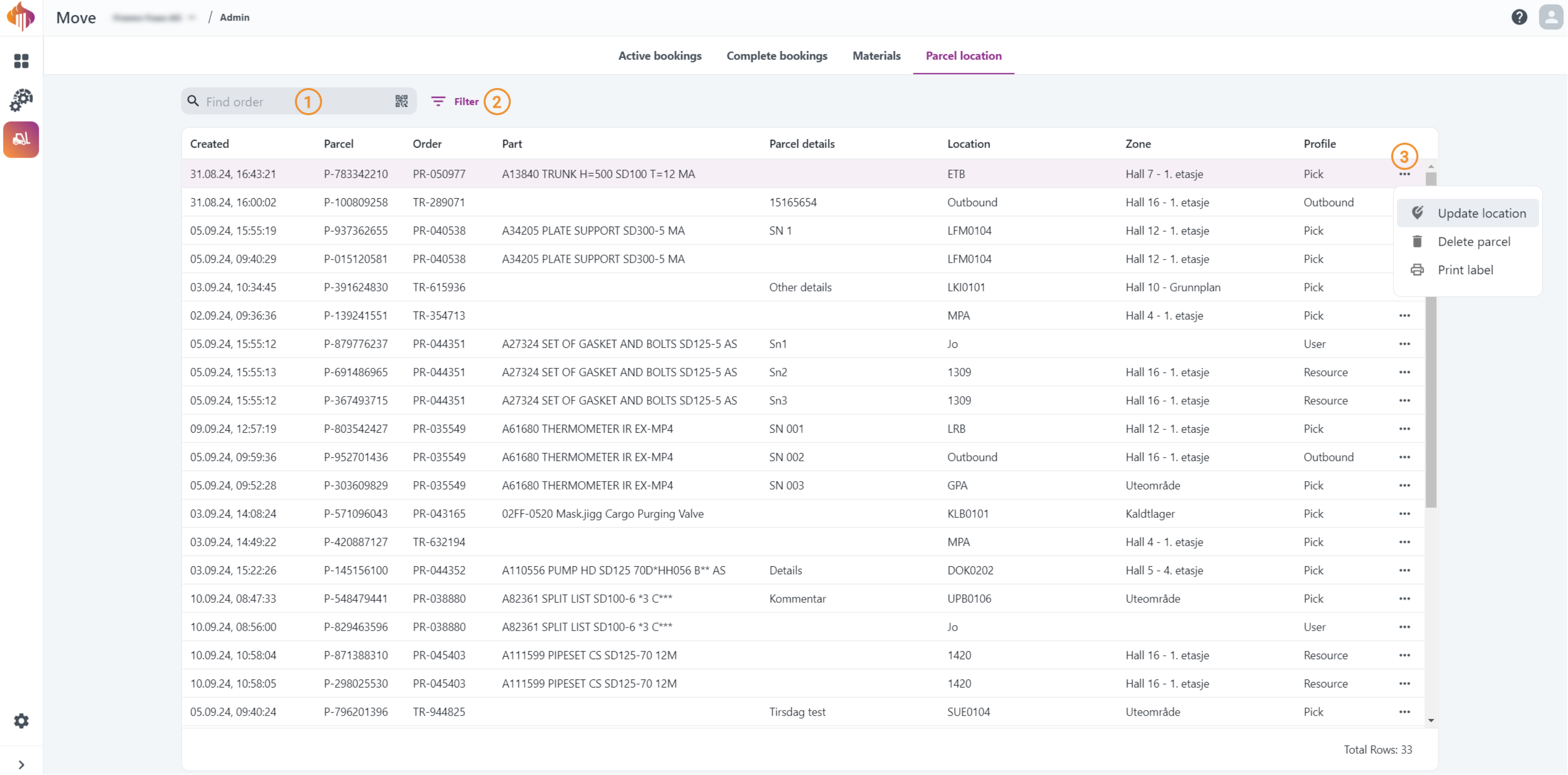The image size is (1568, 775).
Task: Sort by the Created column header
Action: click(x=209, y=143)
